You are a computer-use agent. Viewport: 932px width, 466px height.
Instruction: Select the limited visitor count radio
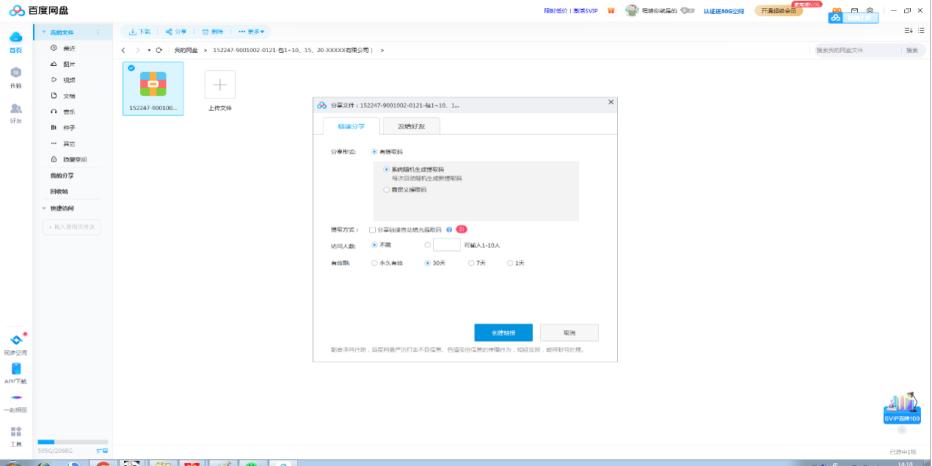point(427,244)
